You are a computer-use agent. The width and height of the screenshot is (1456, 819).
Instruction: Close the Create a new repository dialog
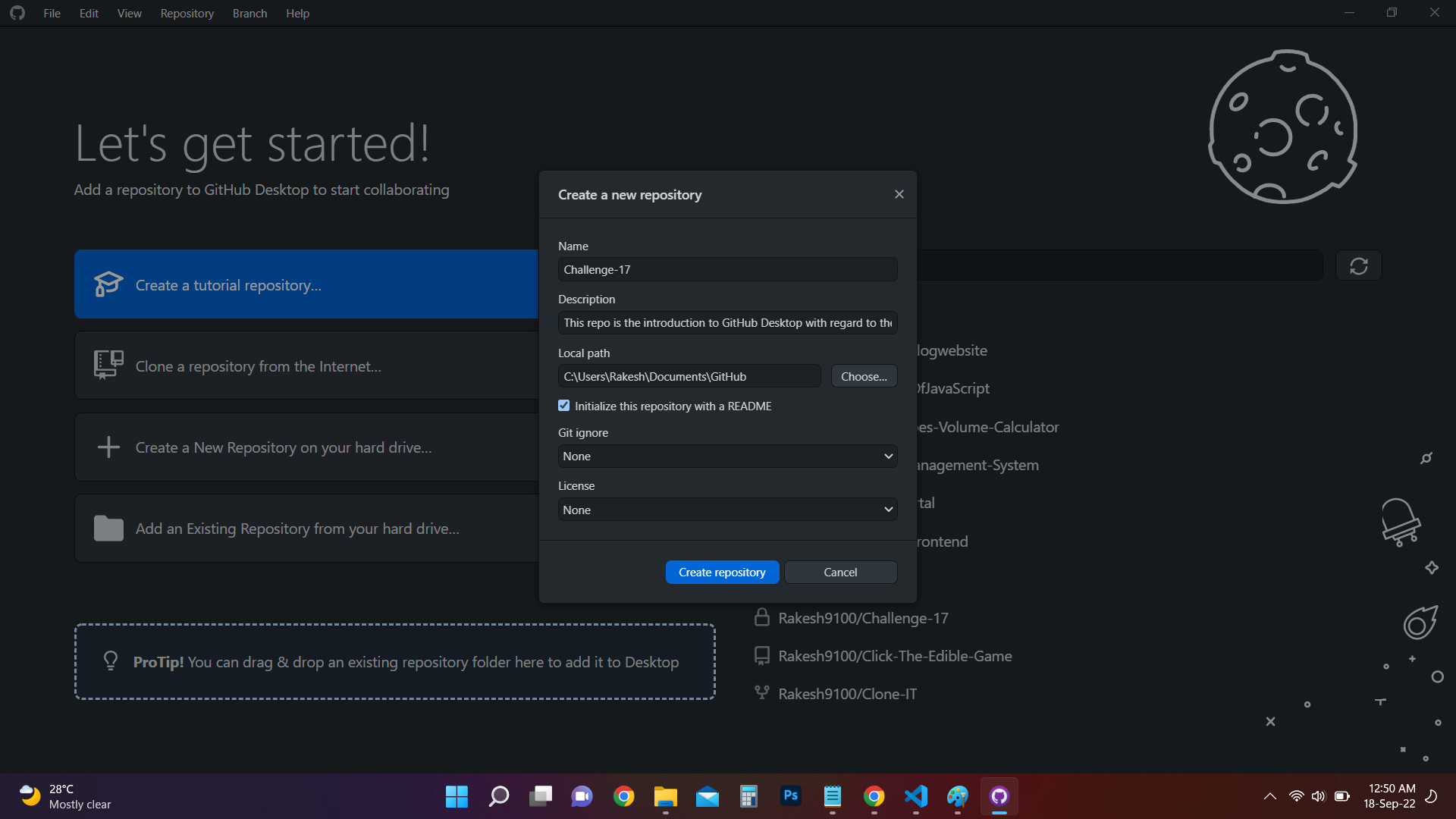point(899,194)
